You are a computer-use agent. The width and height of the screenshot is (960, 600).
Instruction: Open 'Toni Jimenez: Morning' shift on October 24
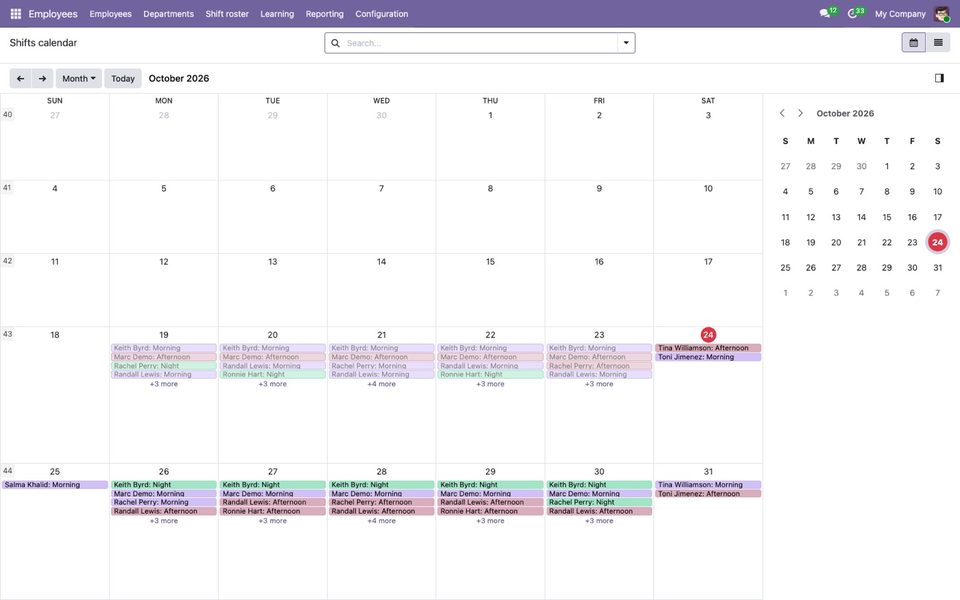click(708, 356)
